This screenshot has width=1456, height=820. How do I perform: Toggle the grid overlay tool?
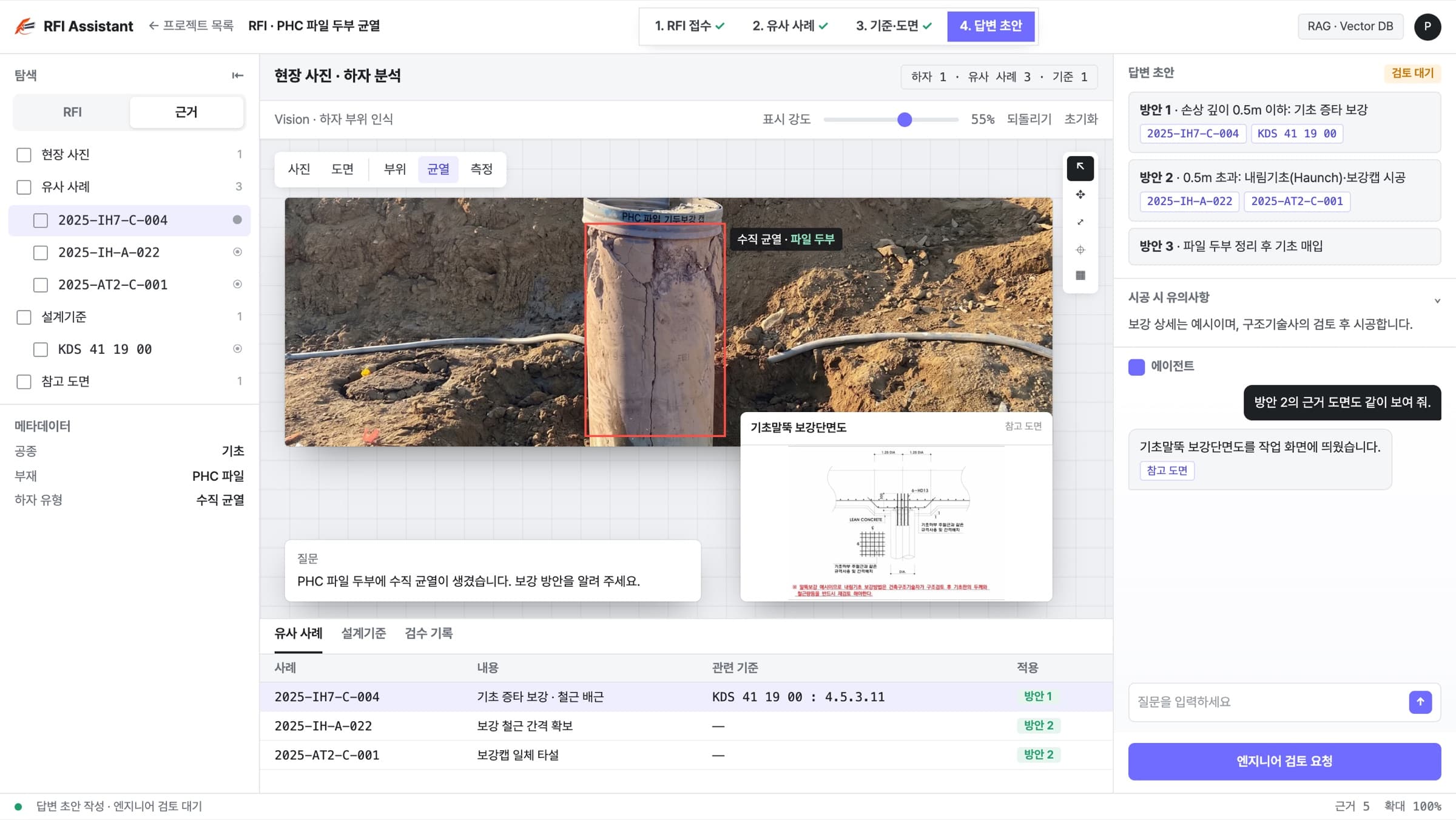(x=1080, y=276)
